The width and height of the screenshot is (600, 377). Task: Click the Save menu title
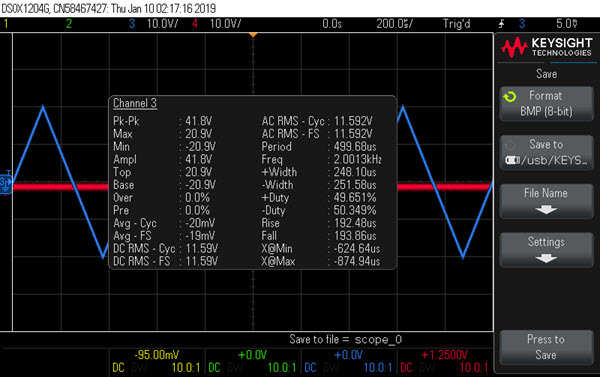click(x=546, y=74)
